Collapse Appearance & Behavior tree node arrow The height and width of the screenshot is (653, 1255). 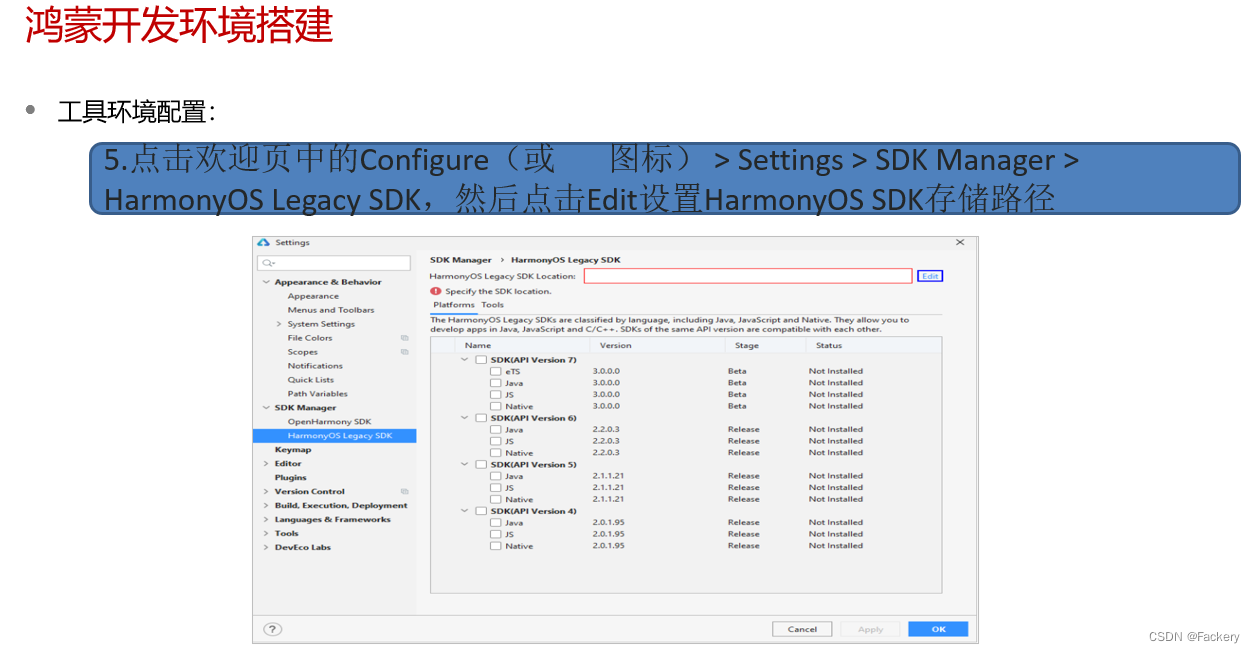(x=266, y=282)
